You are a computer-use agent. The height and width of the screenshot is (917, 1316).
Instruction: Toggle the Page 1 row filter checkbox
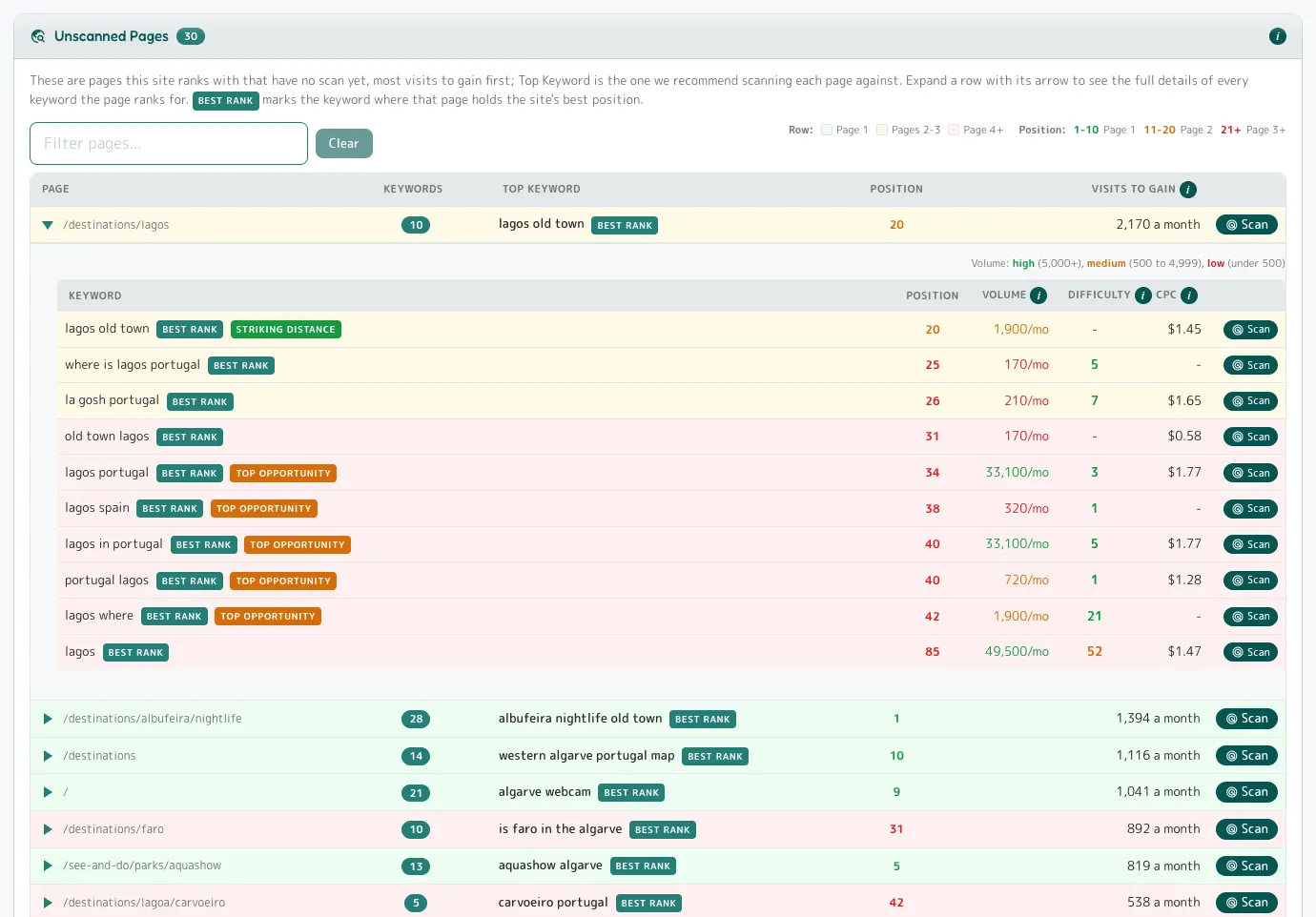(x=827, y=130)
